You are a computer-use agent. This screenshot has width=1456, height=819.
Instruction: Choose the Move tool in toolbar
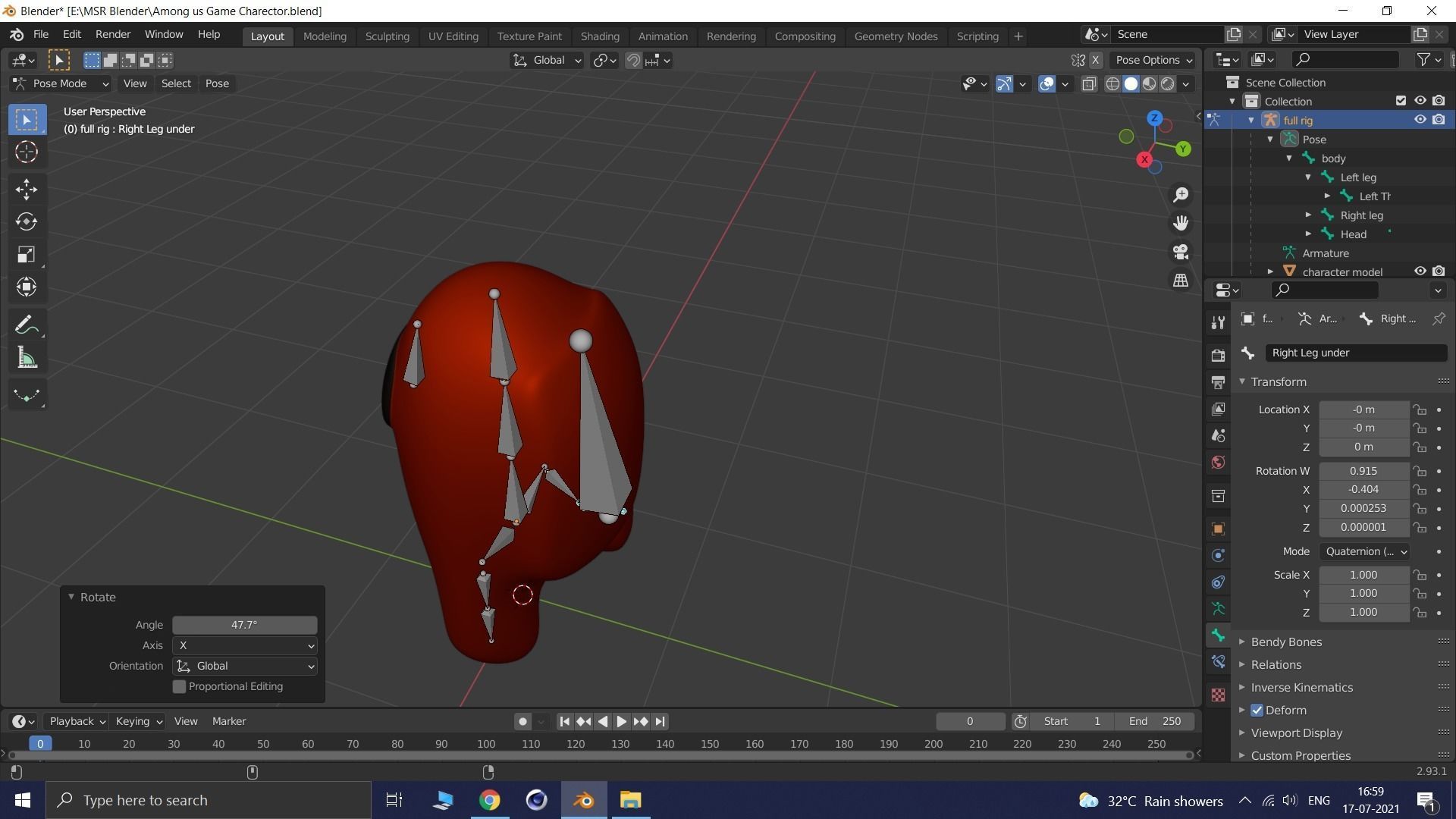coord(27,189)
